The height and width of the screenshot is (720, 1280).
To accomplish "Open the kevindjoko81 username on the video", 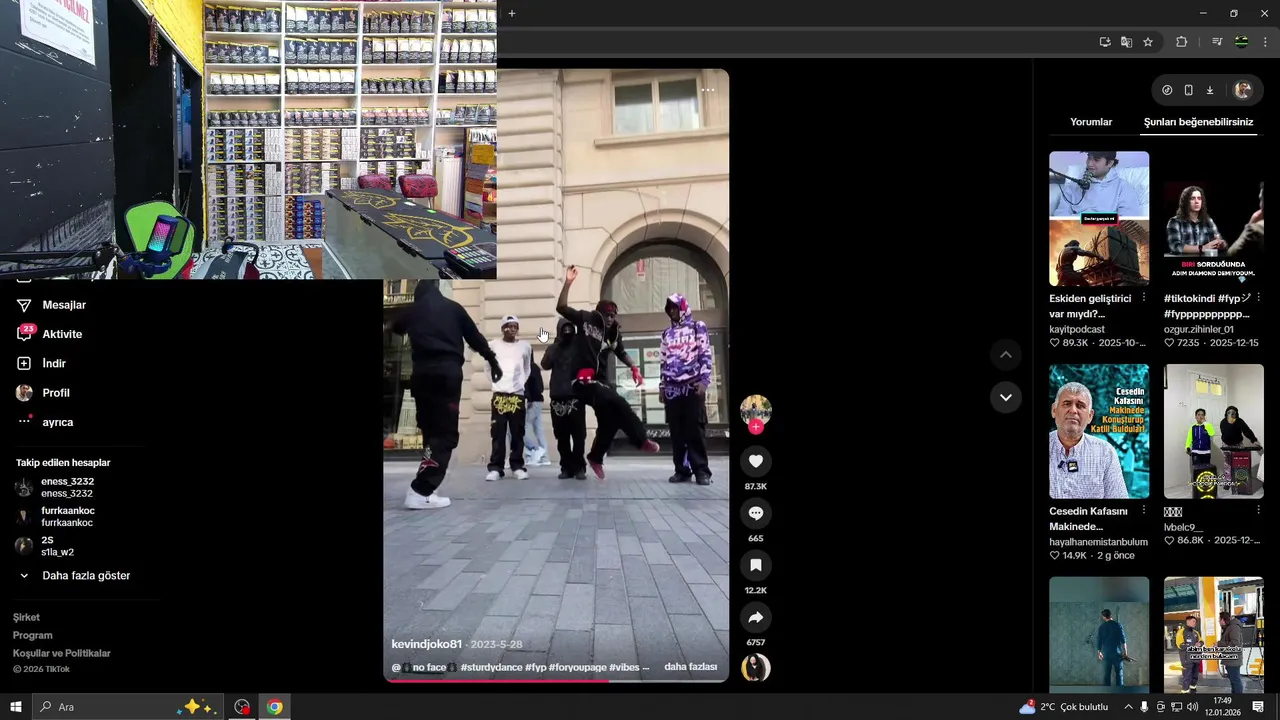I will (427, 644).
